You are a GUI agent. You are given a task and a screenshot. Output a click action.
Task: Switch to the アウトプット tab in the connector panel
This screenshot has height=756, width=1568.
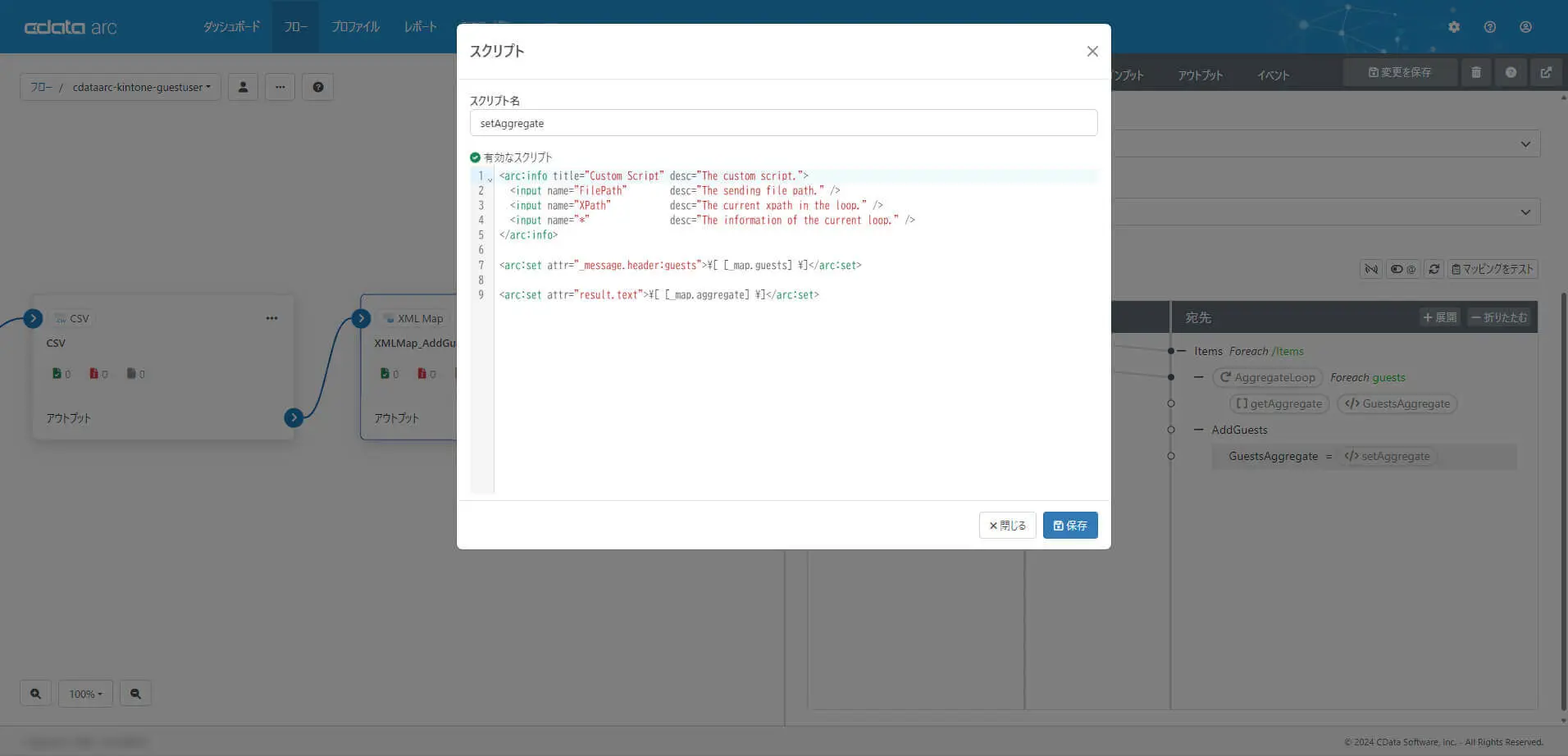click(1200, 75)
